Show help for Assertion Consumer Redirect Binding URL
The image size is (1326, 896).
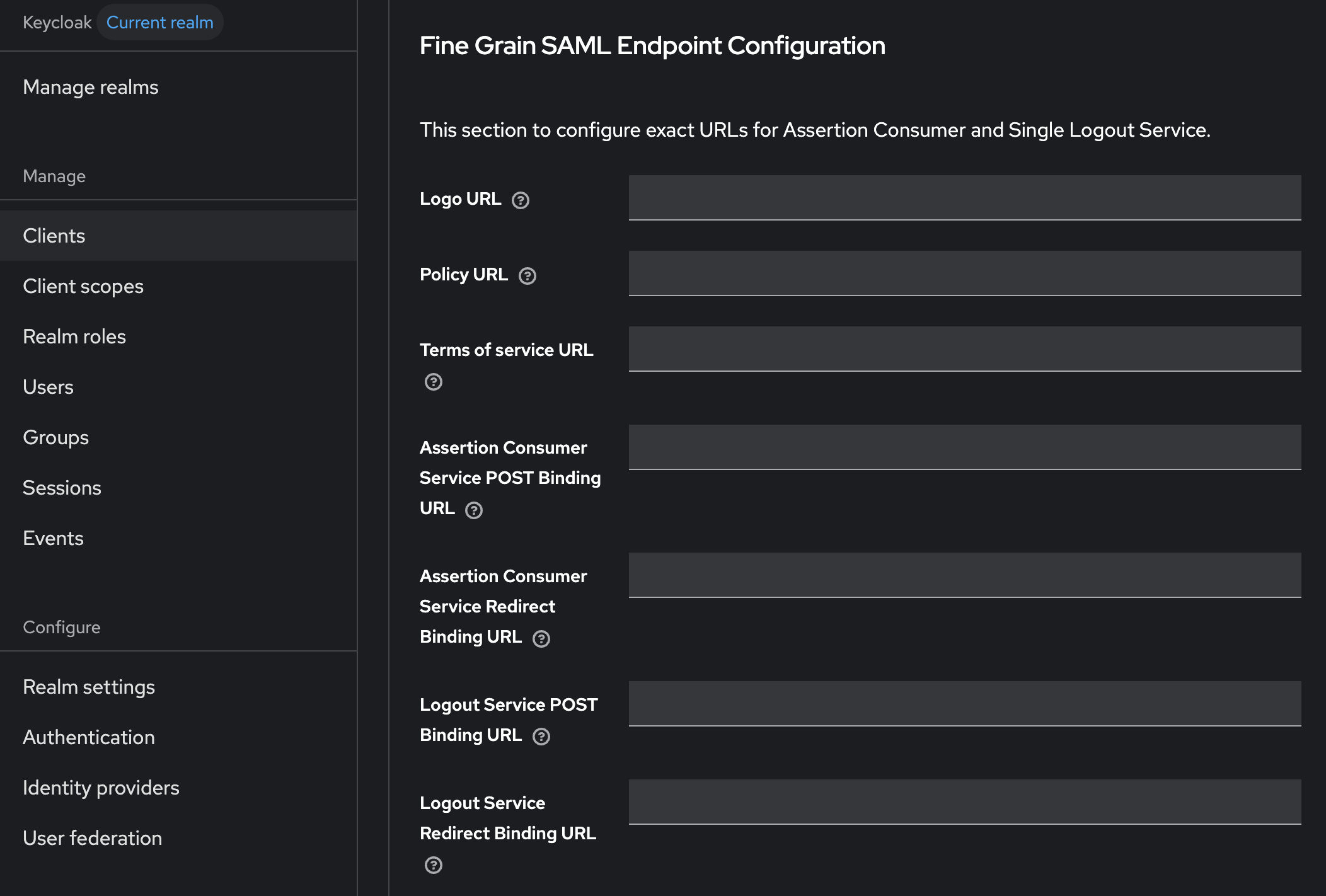[x=541, y=639]
